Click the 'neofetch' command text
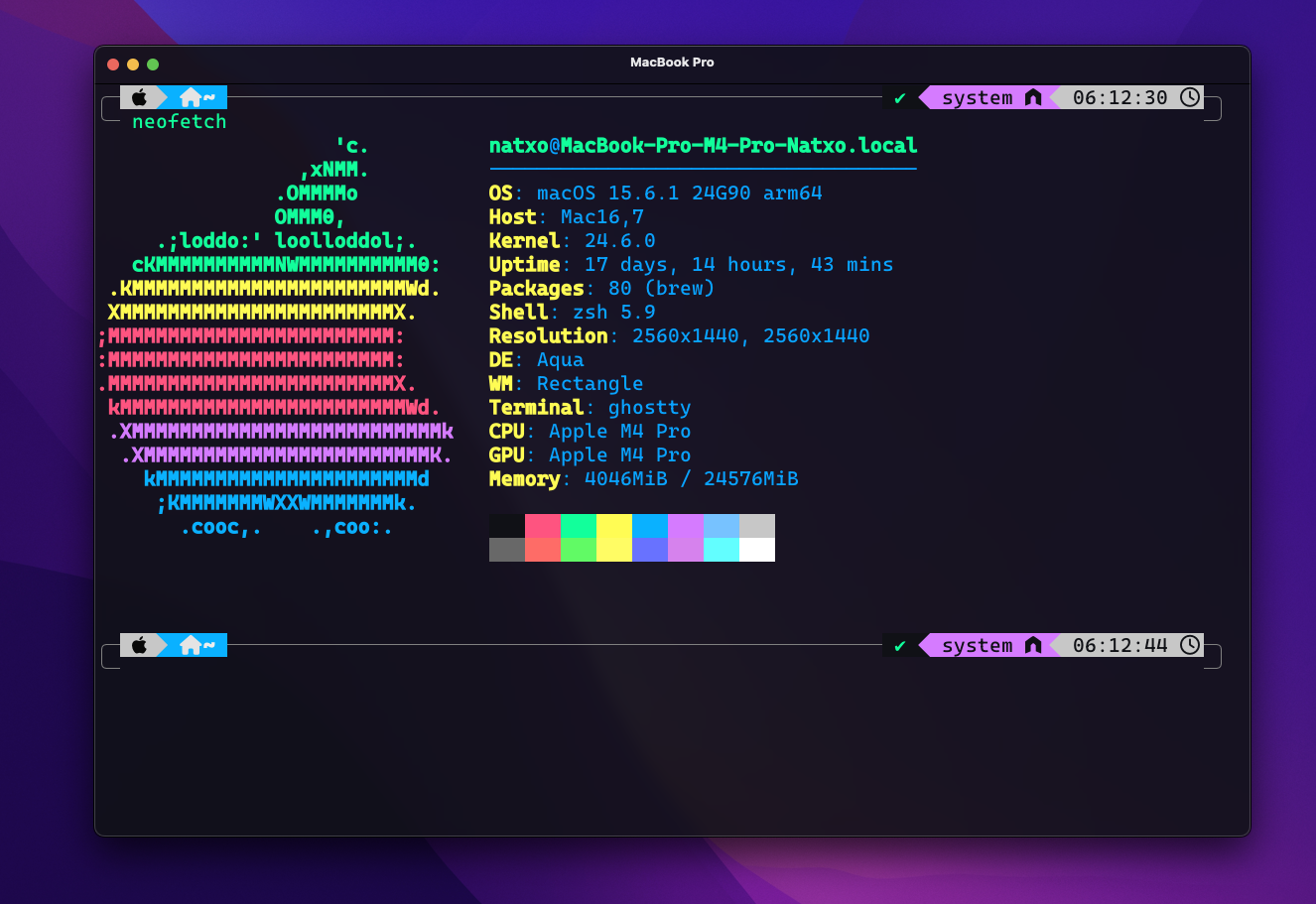The width and height of the screenshot is (1316, 904). pos(180,121)
